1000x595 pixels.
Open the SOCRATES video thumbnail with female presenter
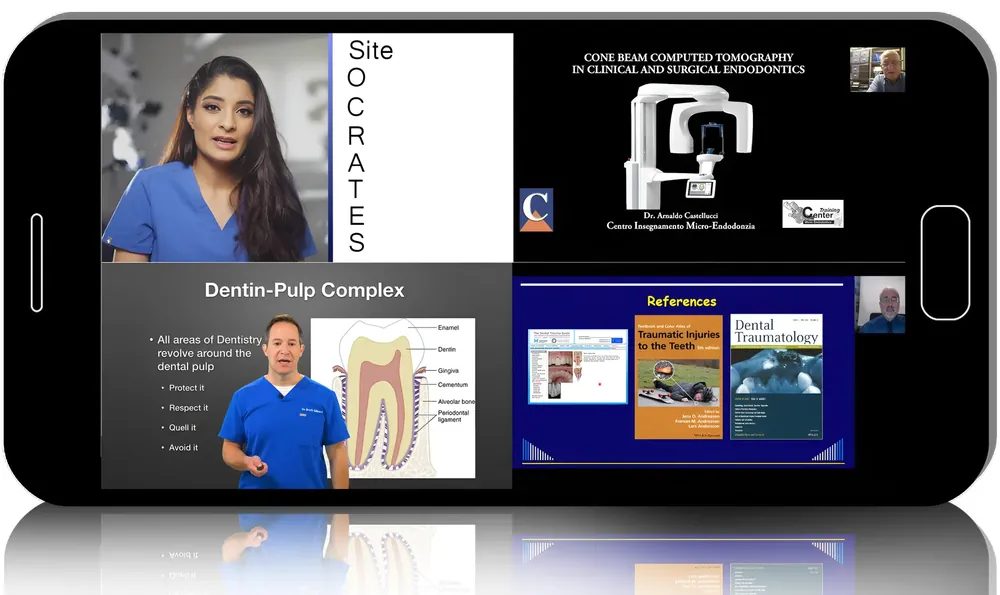[307, 147]
